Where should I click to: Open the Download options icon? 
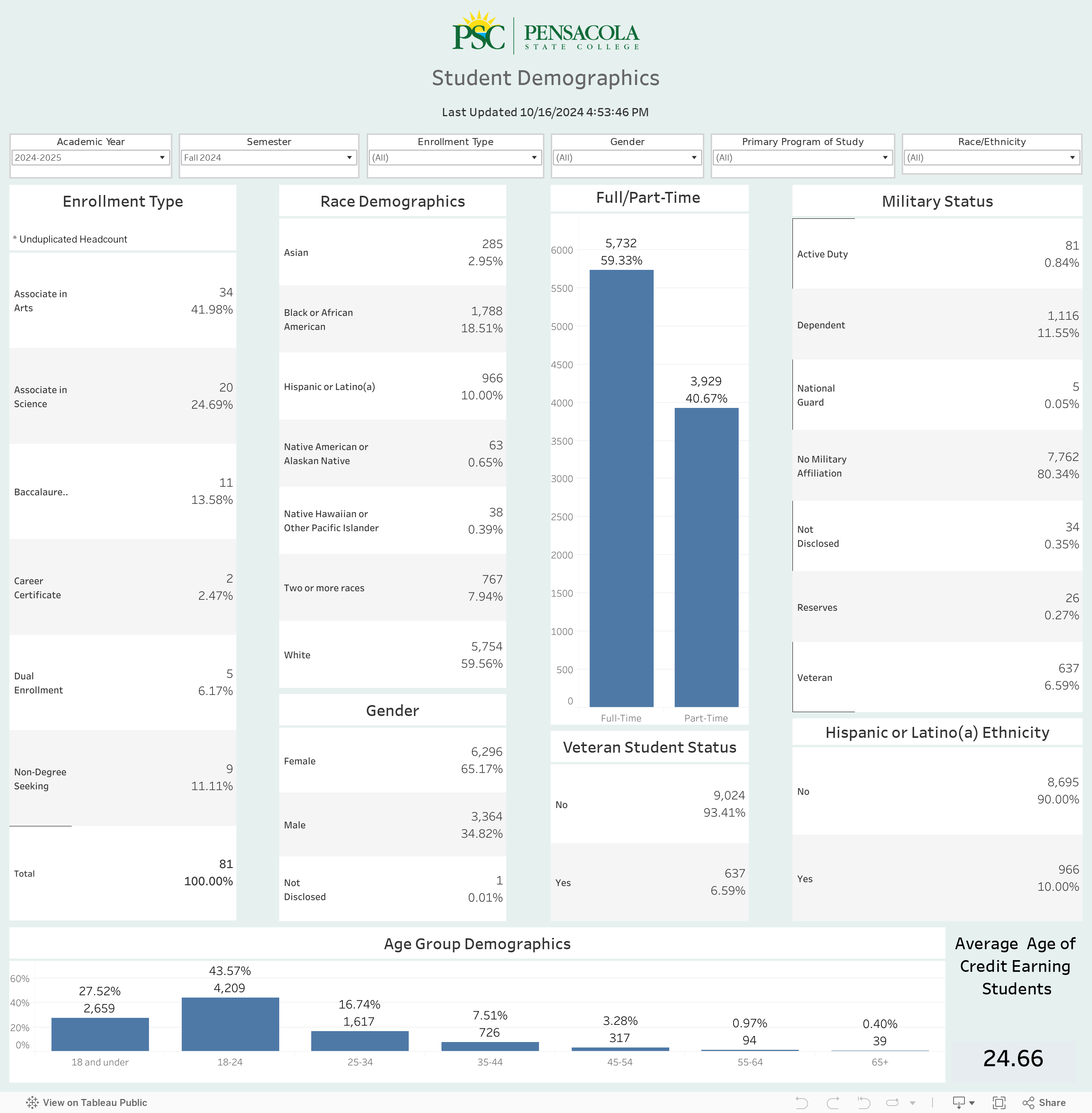(x=958, y=1103)
